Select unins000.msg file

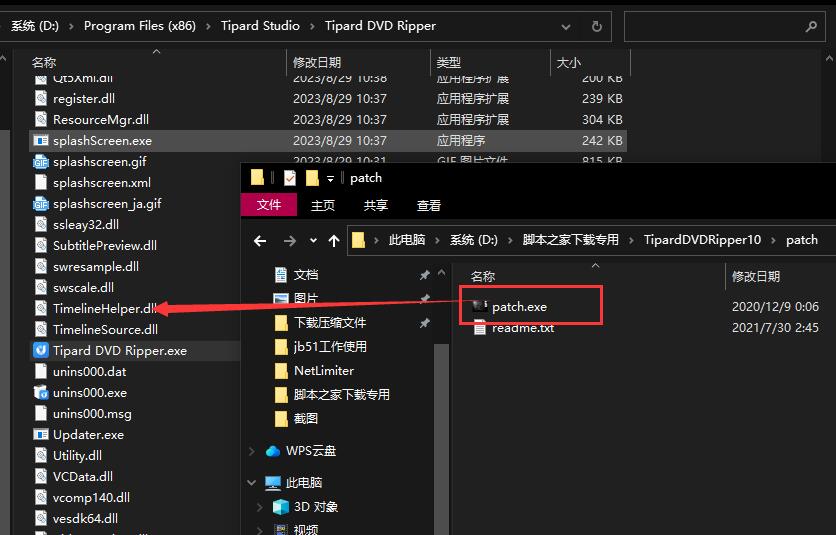click(92, 414)
